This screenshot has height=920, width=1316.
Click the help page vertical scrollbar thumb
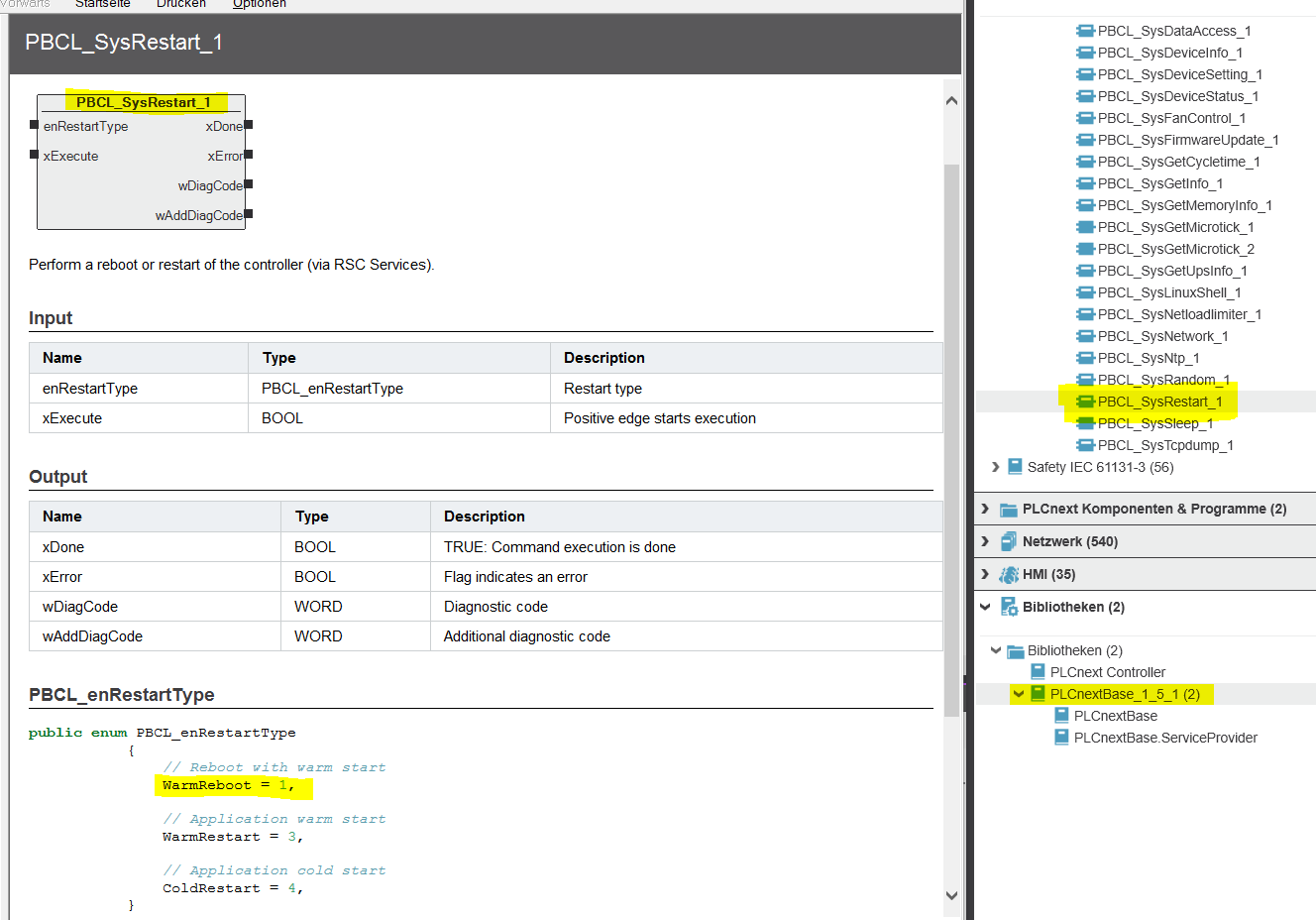click(951, 439)
